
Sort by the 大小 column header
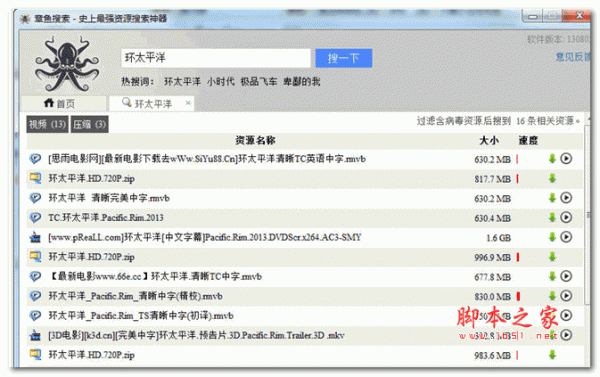pos(489,140)
